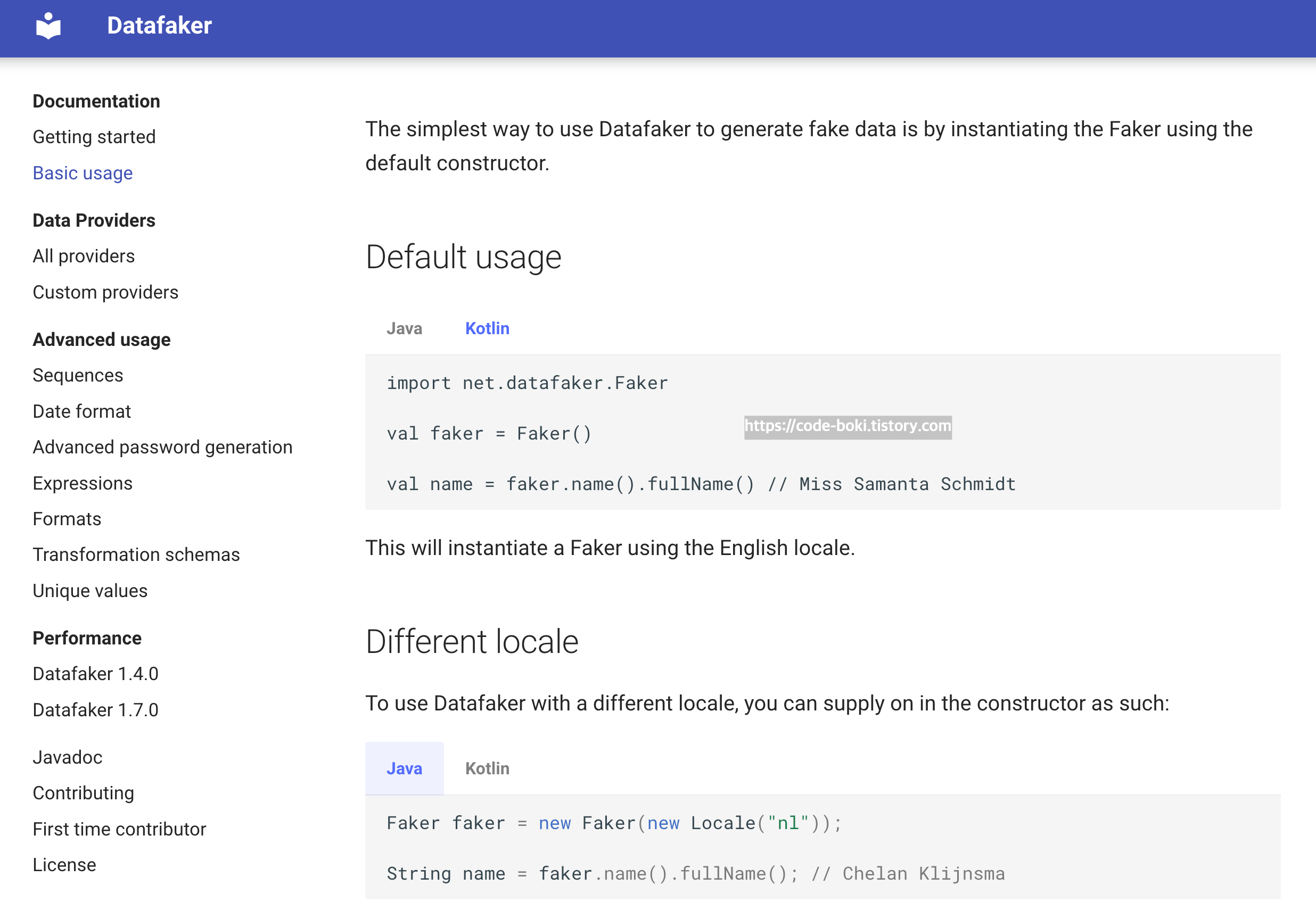Open the Javadoc link
This screenshot has height=910, width=1316.
67,757
